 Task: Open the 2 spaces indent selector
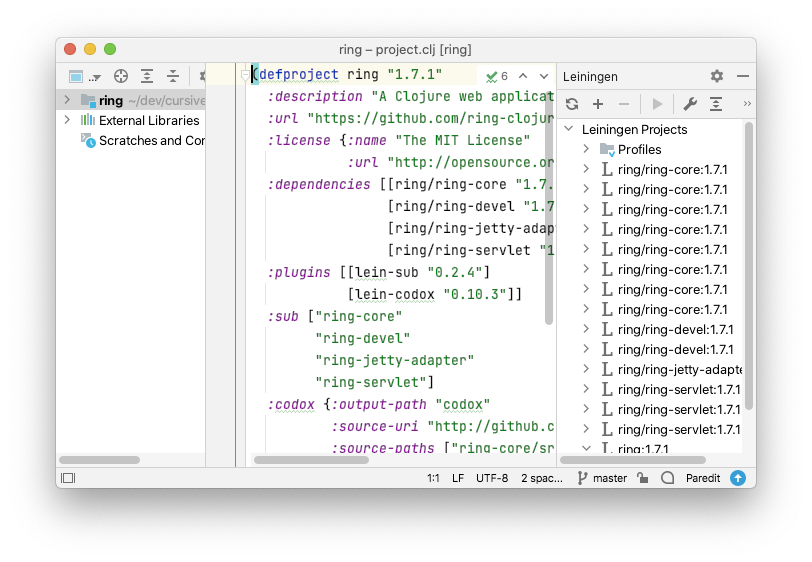click(542, 478)
